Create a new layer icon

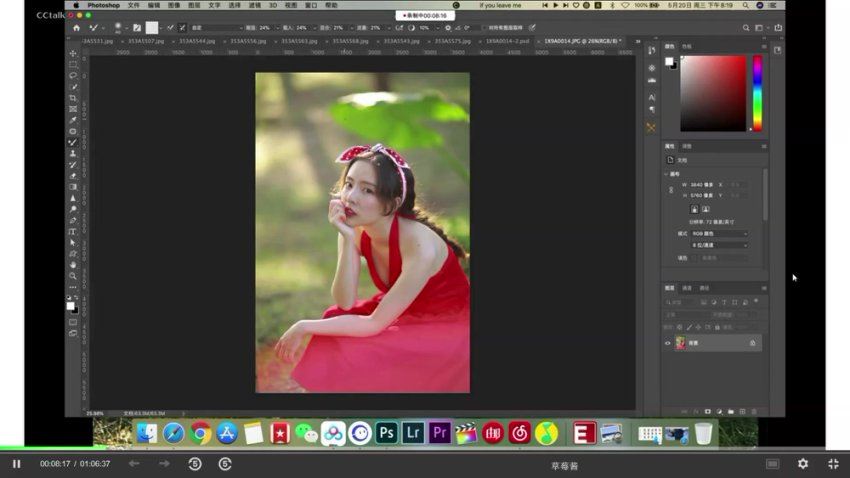point(742,412)
